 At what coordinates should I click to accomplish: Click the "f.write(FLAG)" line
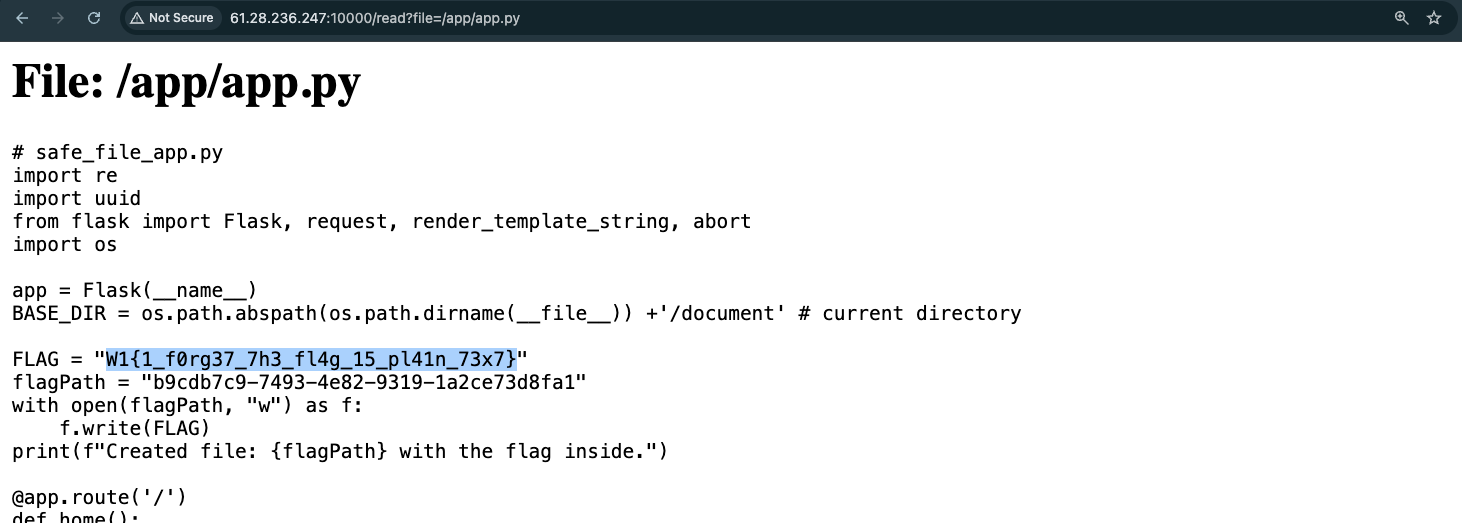pos(135,428)
